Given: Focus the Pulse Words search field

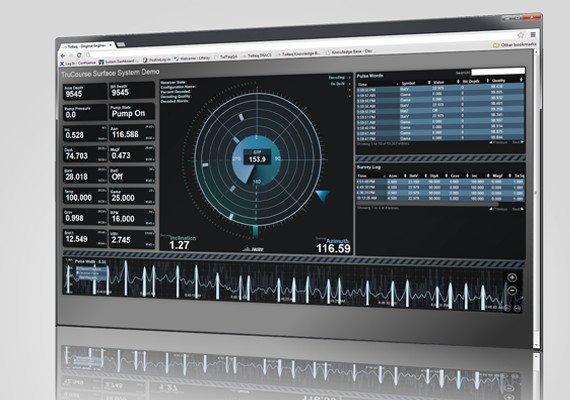Looking at the screenshot, I should click(x=498, y=71).
